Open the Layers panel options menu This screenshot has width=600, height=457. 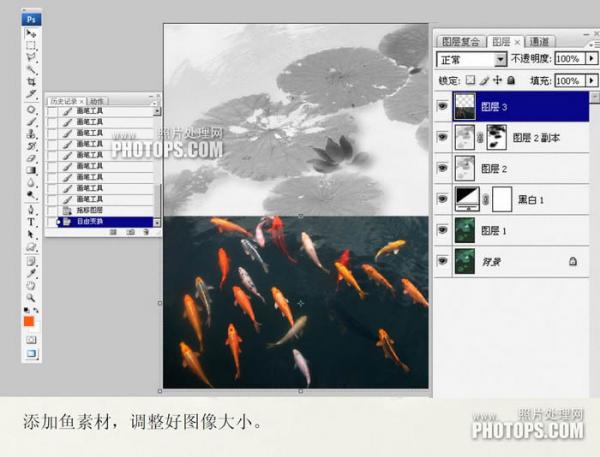point(596,45)
